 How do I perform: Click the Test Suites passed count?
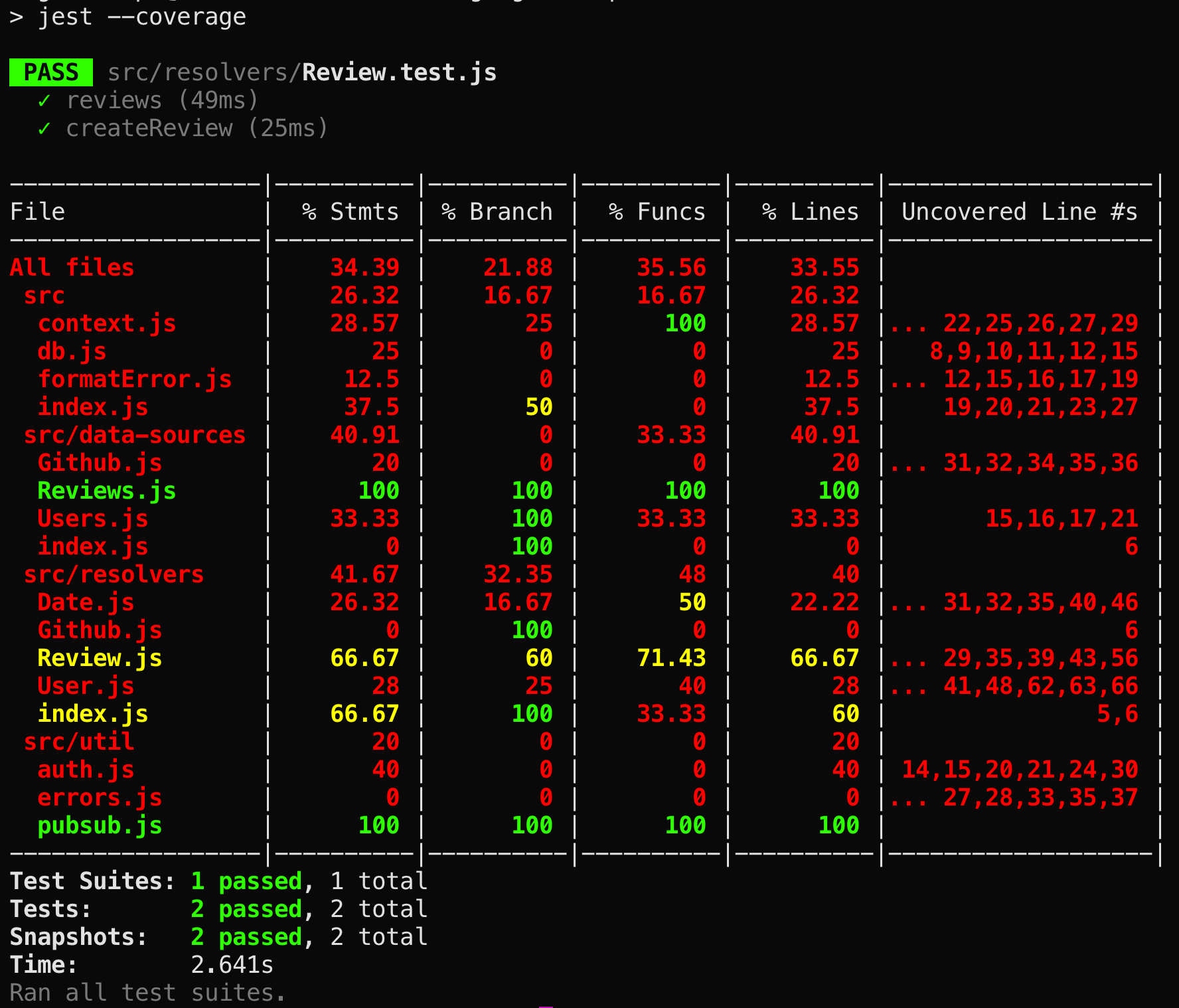point(246,881)
